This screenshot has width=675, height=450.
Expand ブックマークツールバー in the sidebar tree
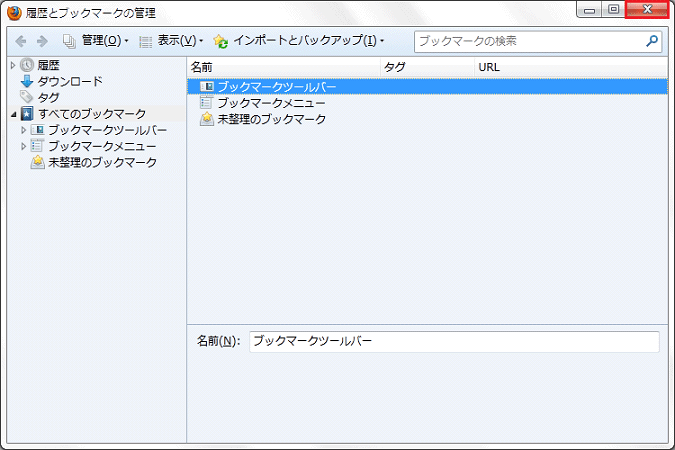pos(24,130)
